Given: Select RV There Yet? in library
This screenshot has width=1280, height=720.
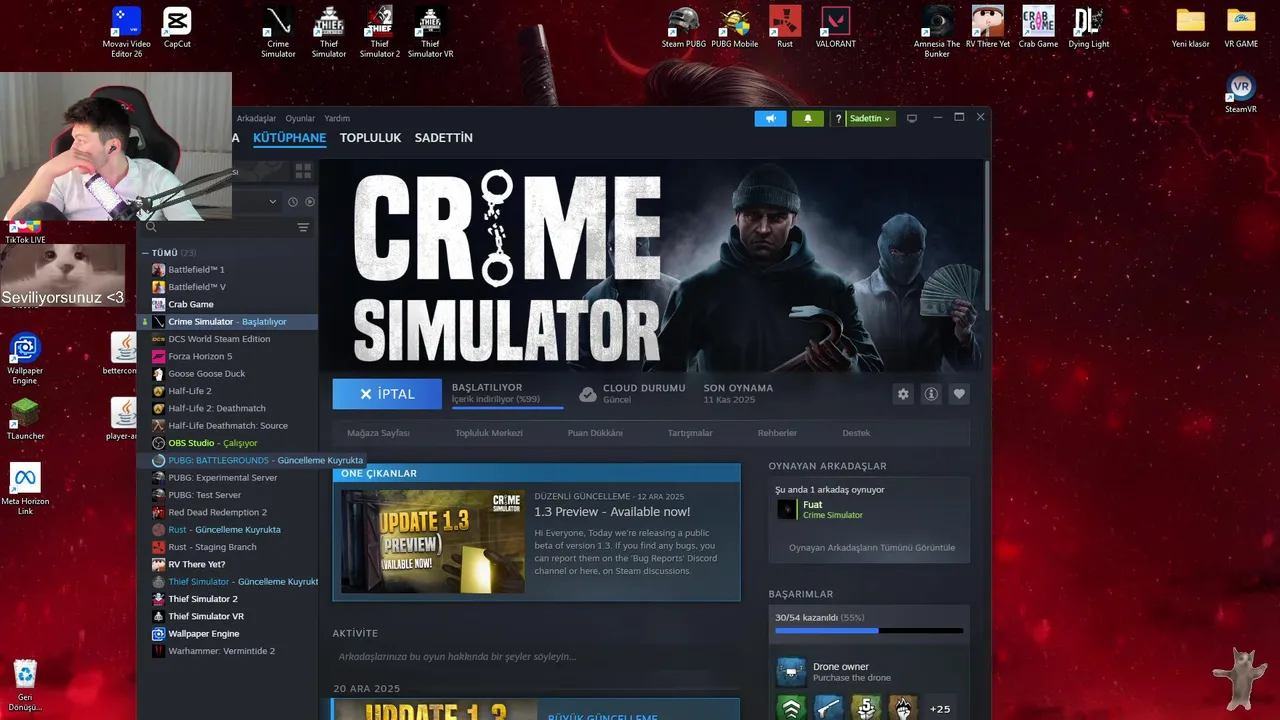Looking at the screenshot, I should tap(227, 564).
